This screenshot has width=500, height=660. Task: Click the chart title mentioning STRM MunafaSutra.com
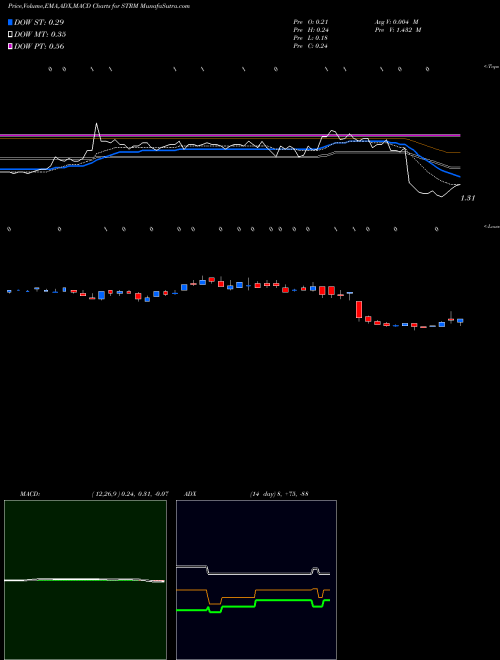[99, 6]
